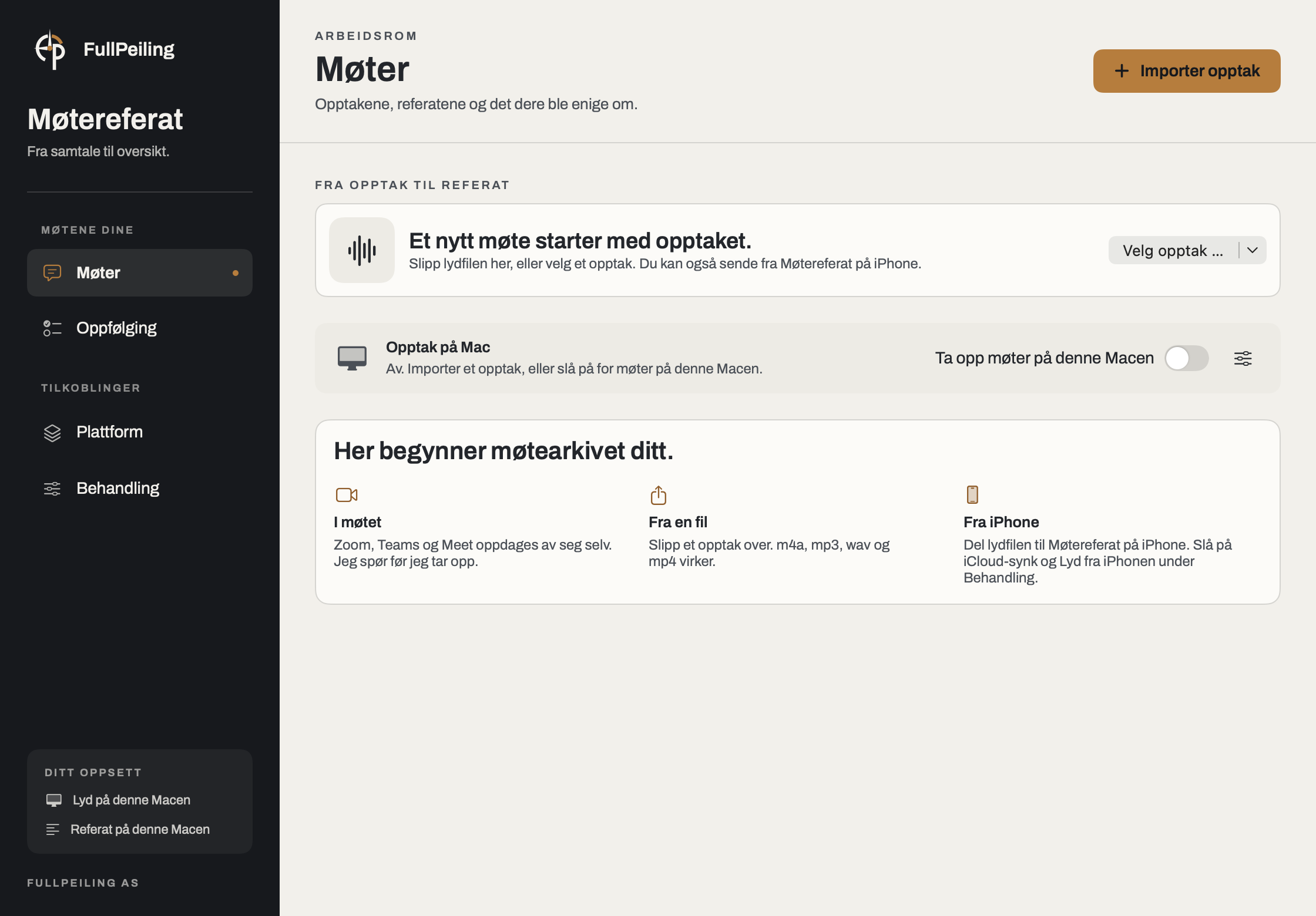The height and width of the screenshot is (916, 1316).
Task: Click the monitor icon next to Lyd på denne Macen
Action: coord(54,800)
